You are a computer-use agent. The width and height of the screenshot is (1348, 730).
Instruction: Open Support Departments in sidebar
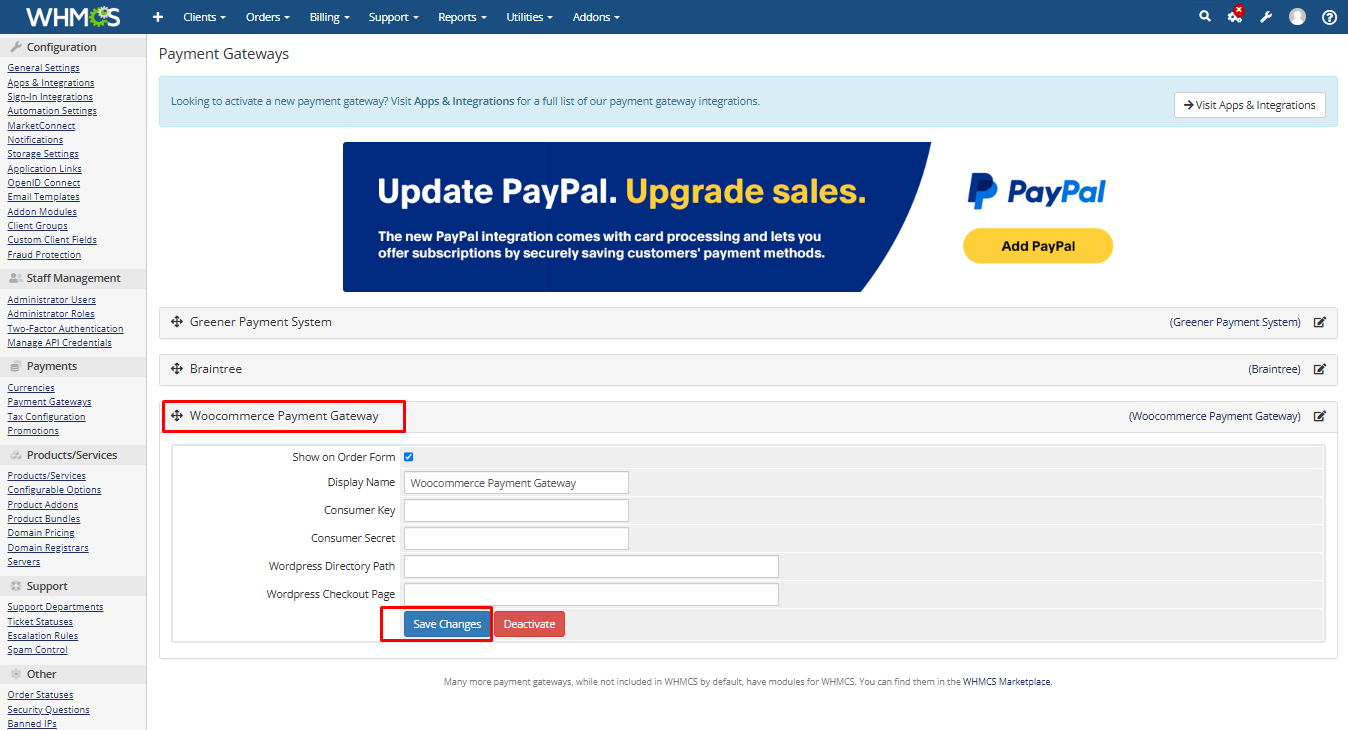coord(55,607)
